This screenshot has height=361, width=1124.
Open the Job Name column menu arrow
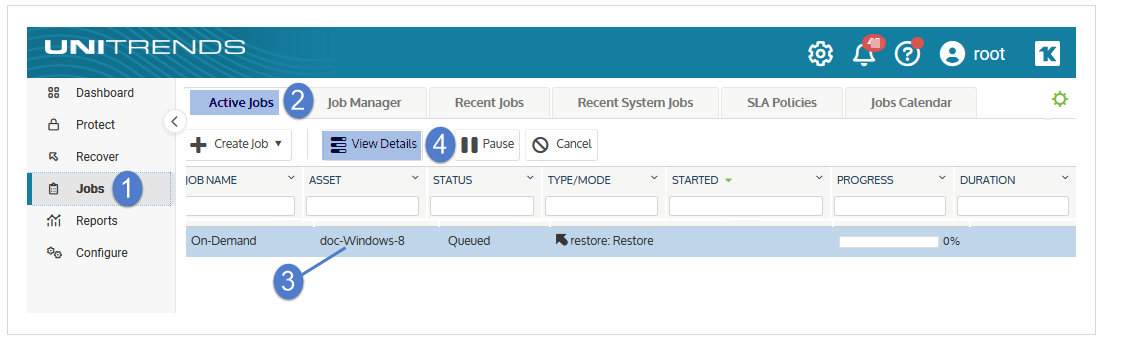pos(291,178)
